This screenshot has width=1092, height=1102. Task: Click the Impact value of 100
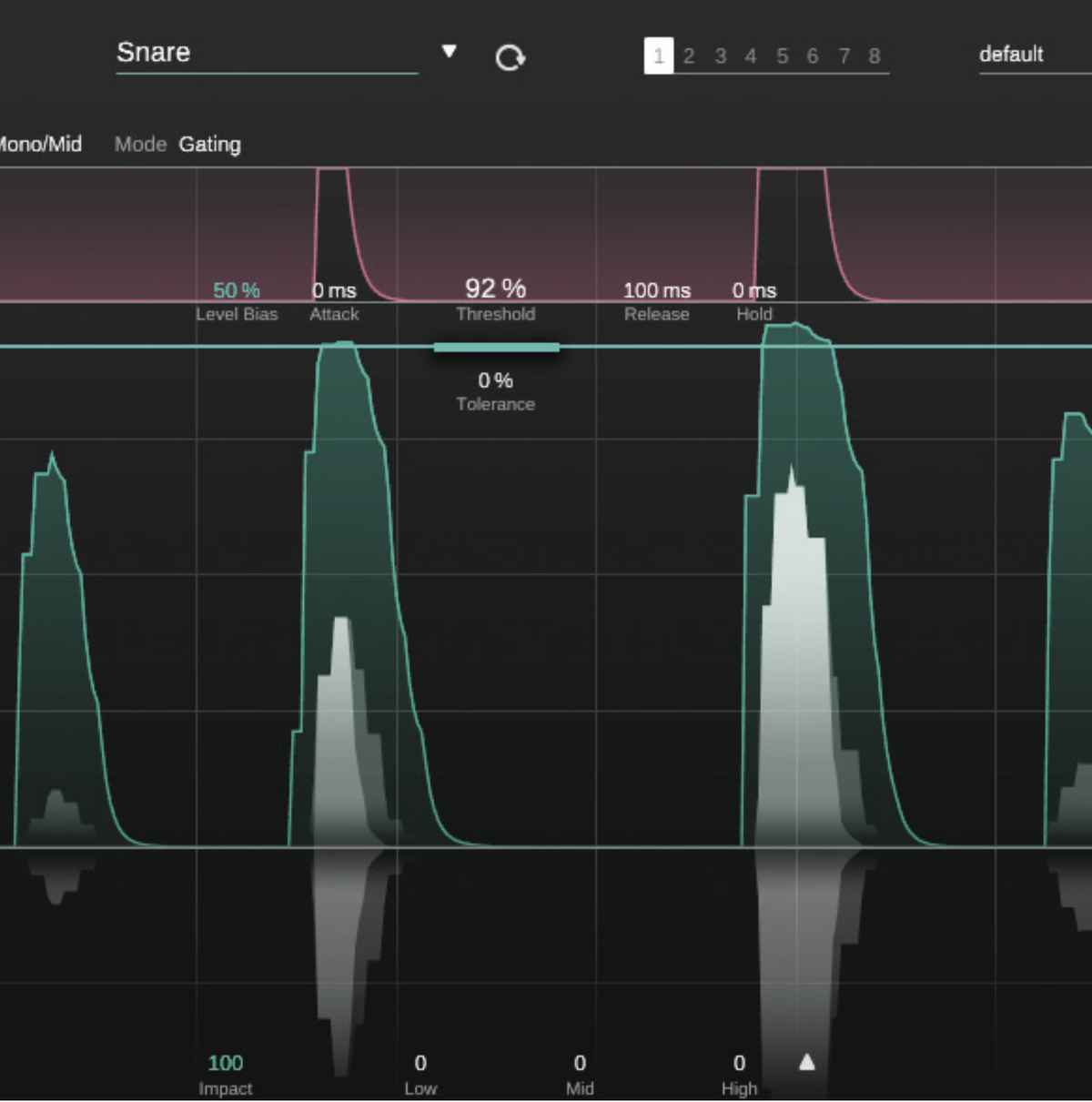225,1062
